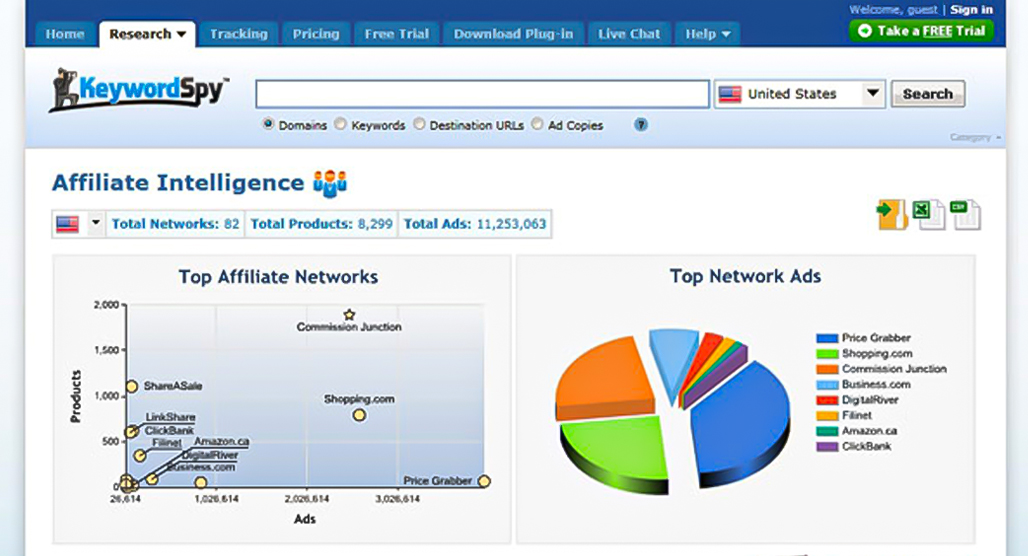
Task: Click the purple ClickBank legend swatch
Action: point(827,447)
